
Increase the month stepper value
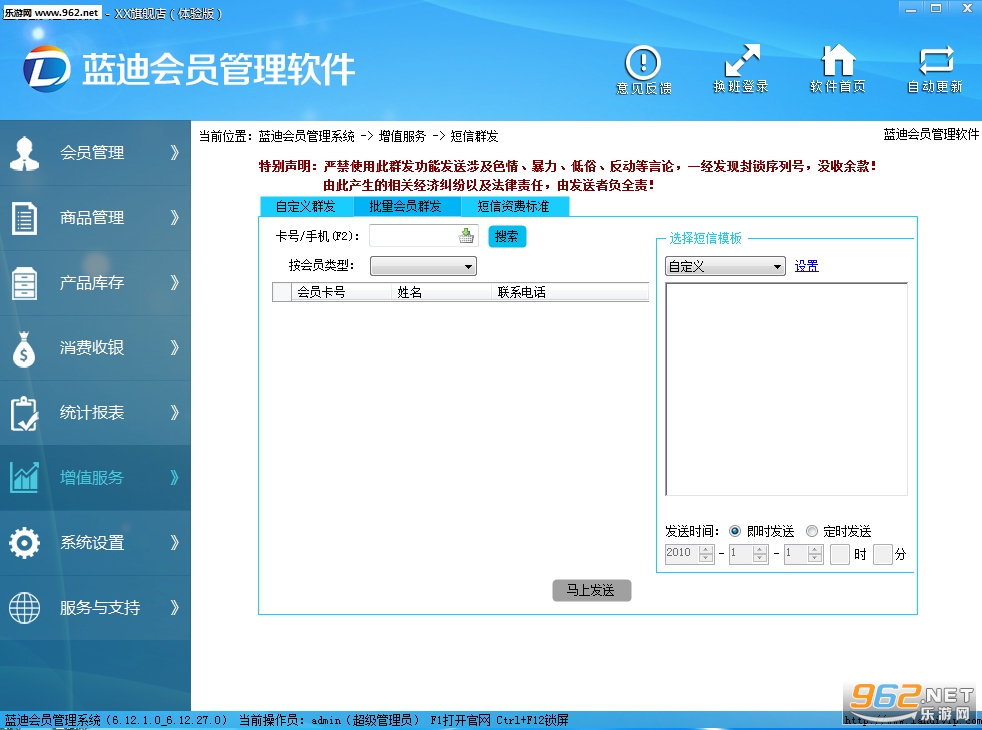[x=760, y=549]
